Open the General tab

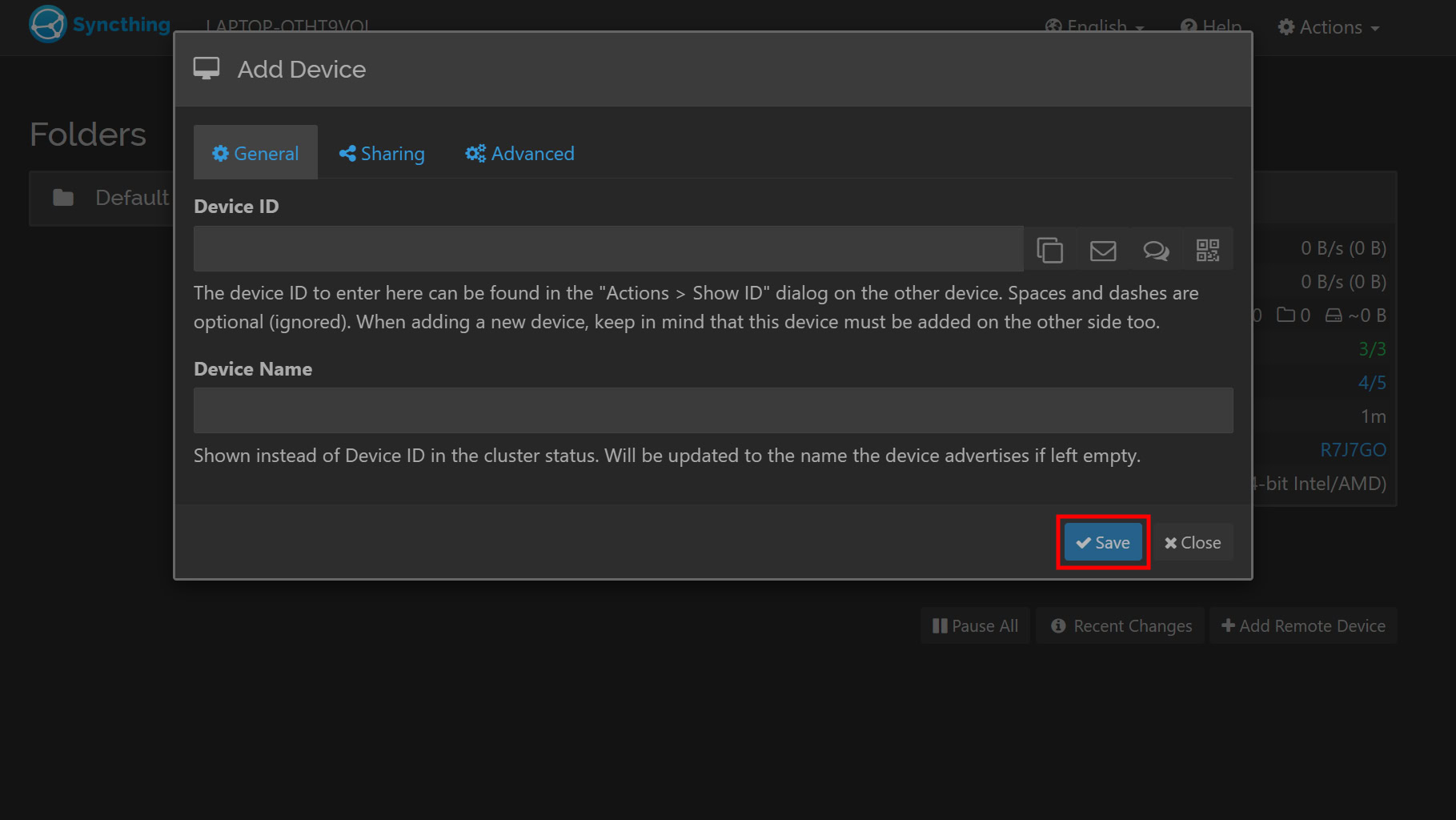[x=255, y=153]
